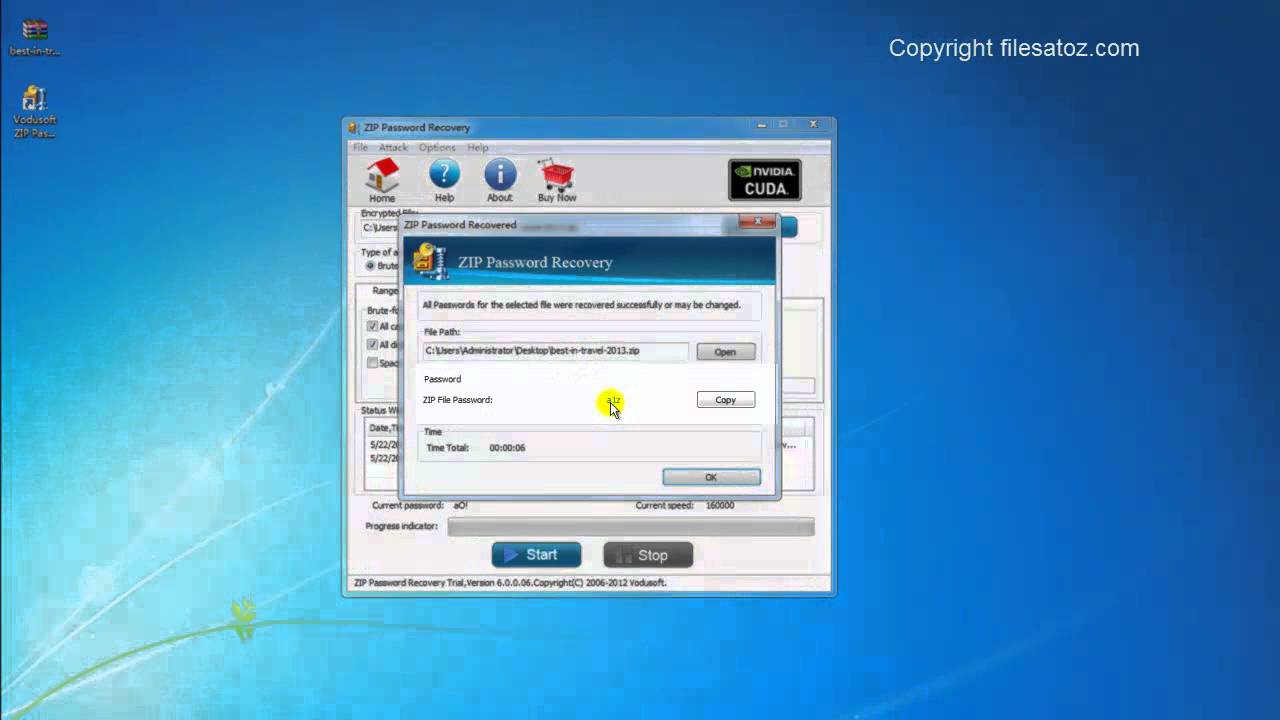Image resolution: width=1280 pixels, height=720 pixels.
Task: Click the padlock zip icon in dialog header
Action: tap(430, 260)
